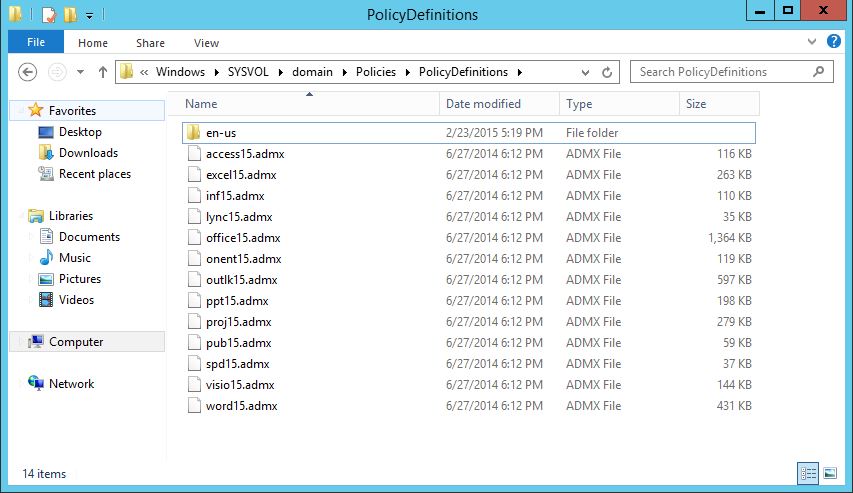
Task: Select word15.admx file icon
Action: (x=194, y=405)
